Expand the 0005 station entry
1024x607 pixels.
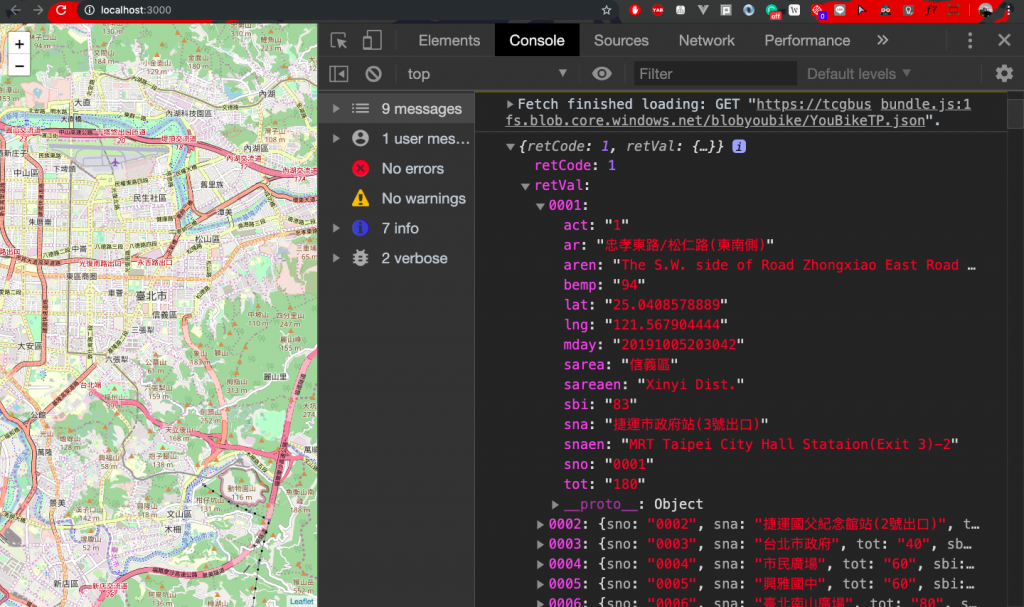coord(540,584)
